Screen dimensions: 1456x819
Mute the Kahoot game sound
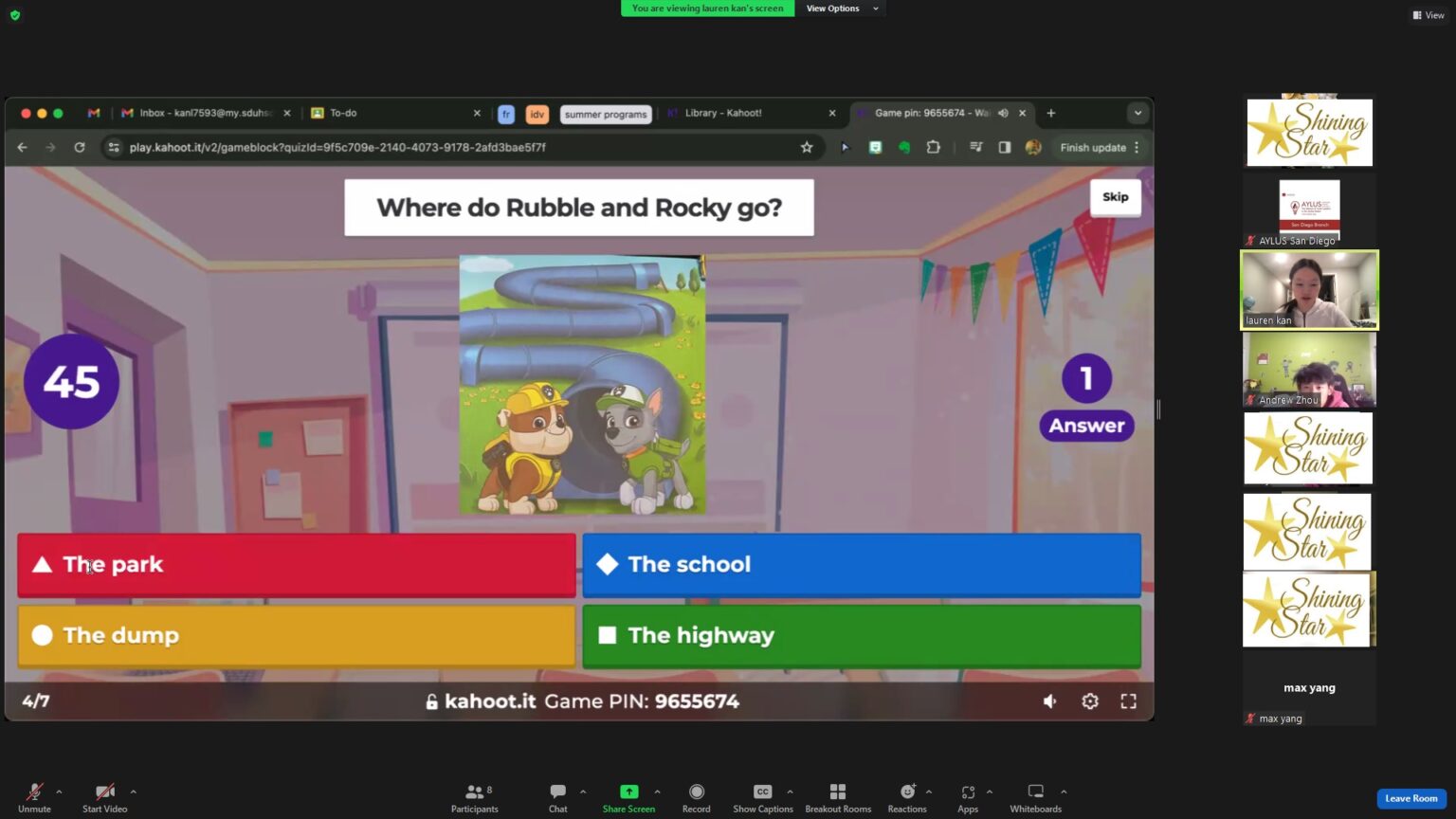[x=1050, y=701]
